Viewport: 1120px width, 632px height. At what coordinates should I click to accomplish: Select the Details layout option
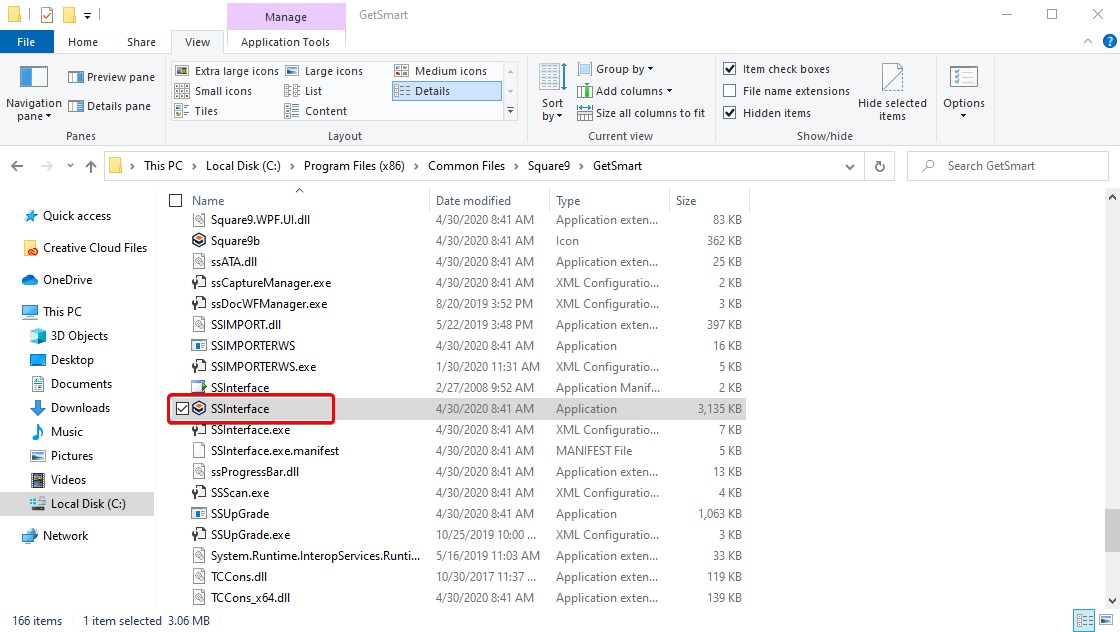pos(432,91)
